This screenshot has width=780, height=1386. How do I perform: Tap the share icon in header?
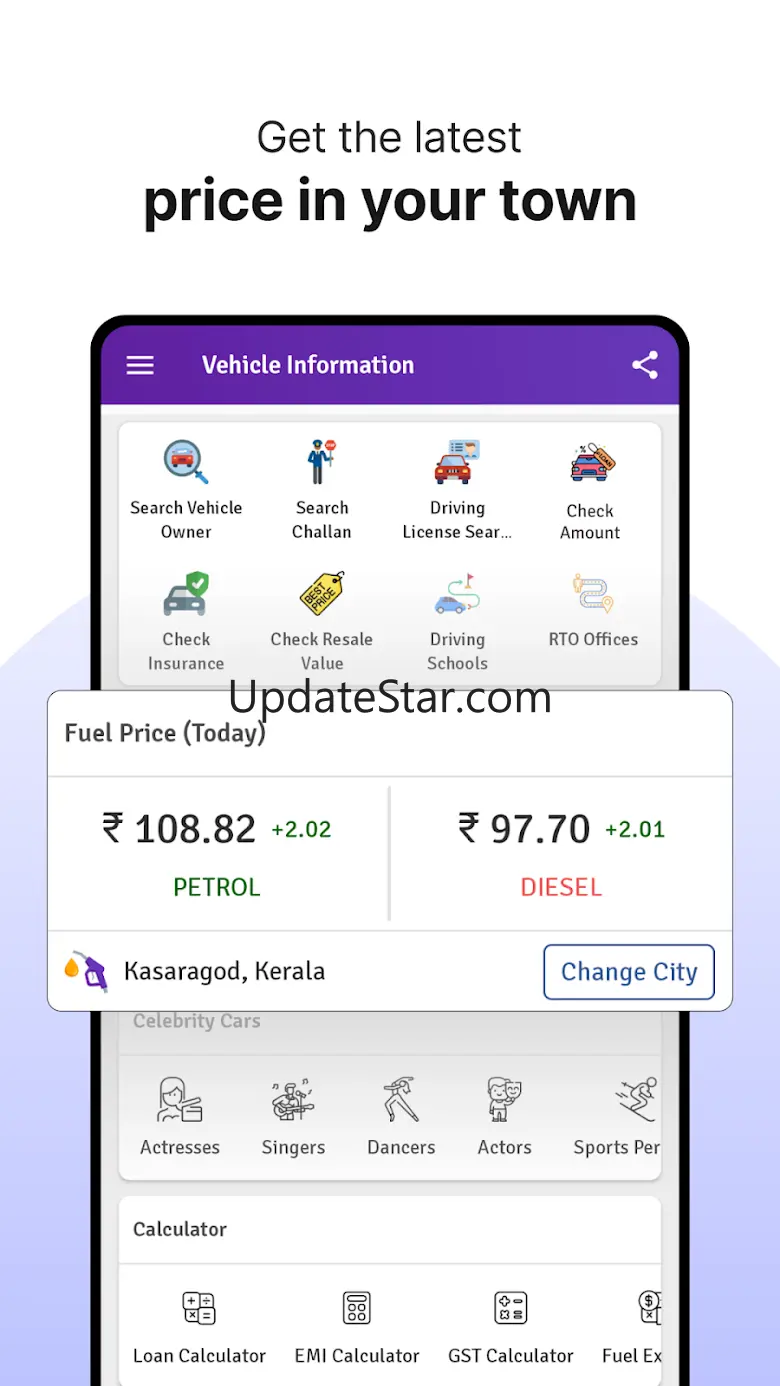tap(645, 365)
